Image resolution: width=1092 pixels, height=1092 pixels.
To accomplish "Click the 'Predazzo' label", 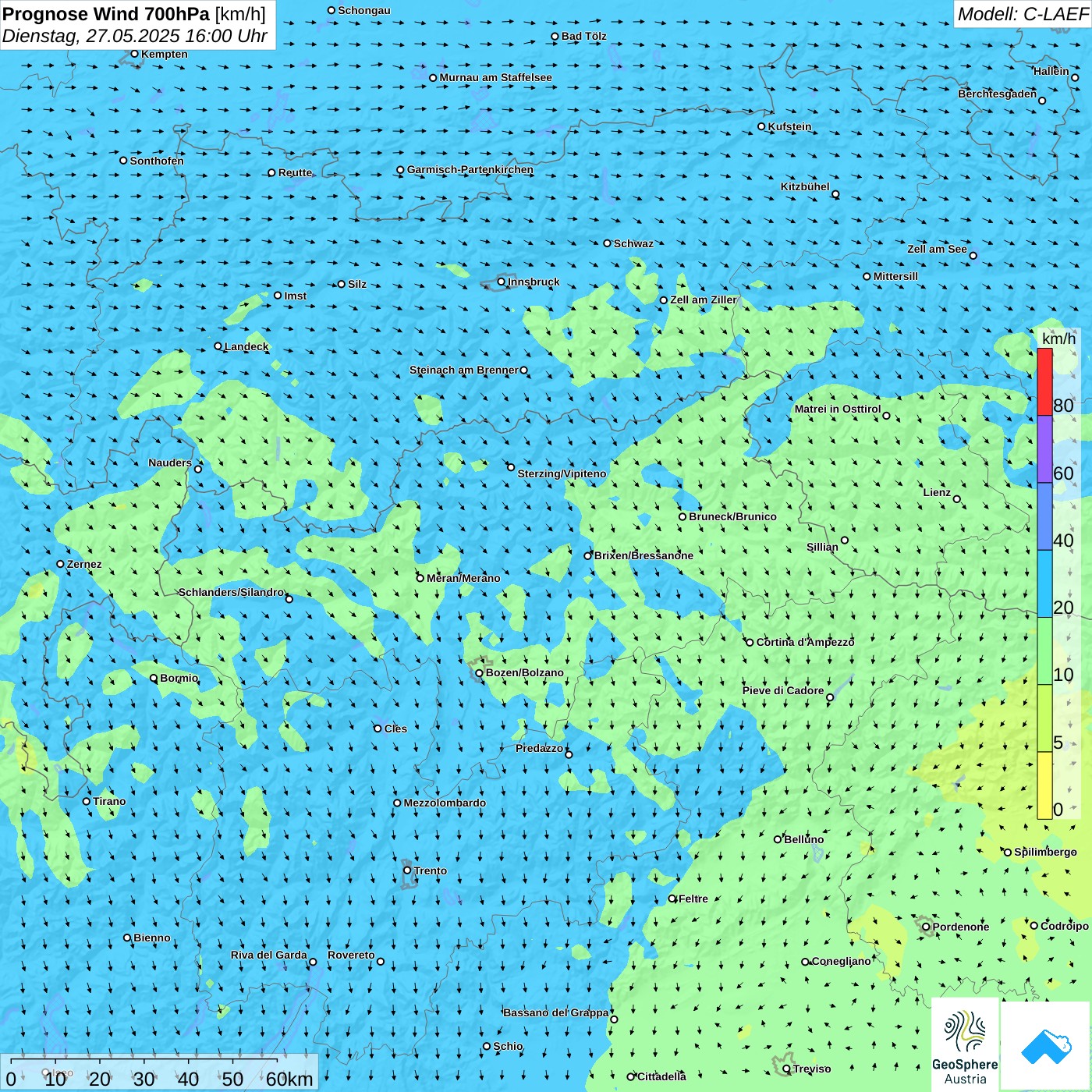I will (539, 748).
